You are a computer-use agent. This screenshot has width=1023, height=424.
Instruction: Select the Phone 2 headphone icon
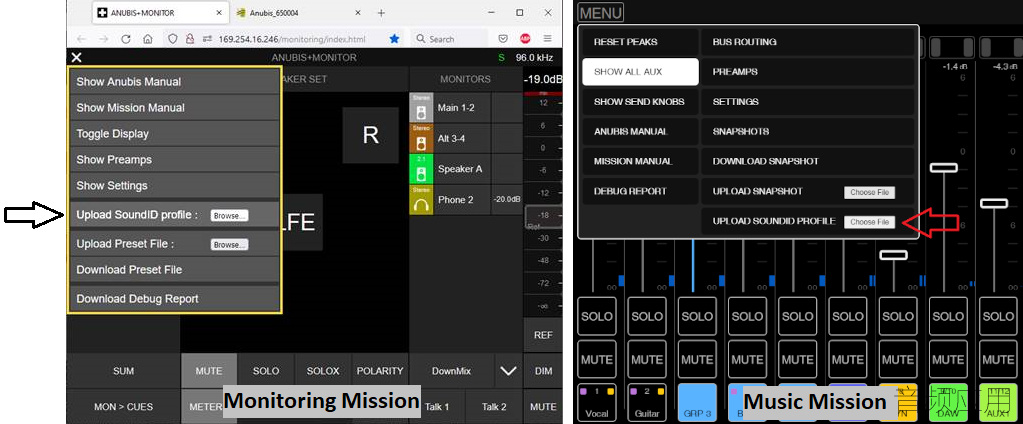point(421,200)
